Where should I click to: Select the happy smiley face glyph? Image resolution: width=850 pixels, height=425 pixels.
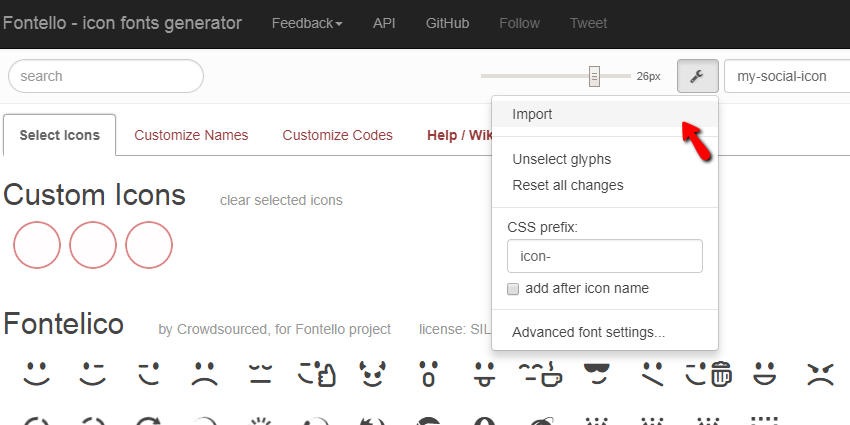[x=37, y=375]
